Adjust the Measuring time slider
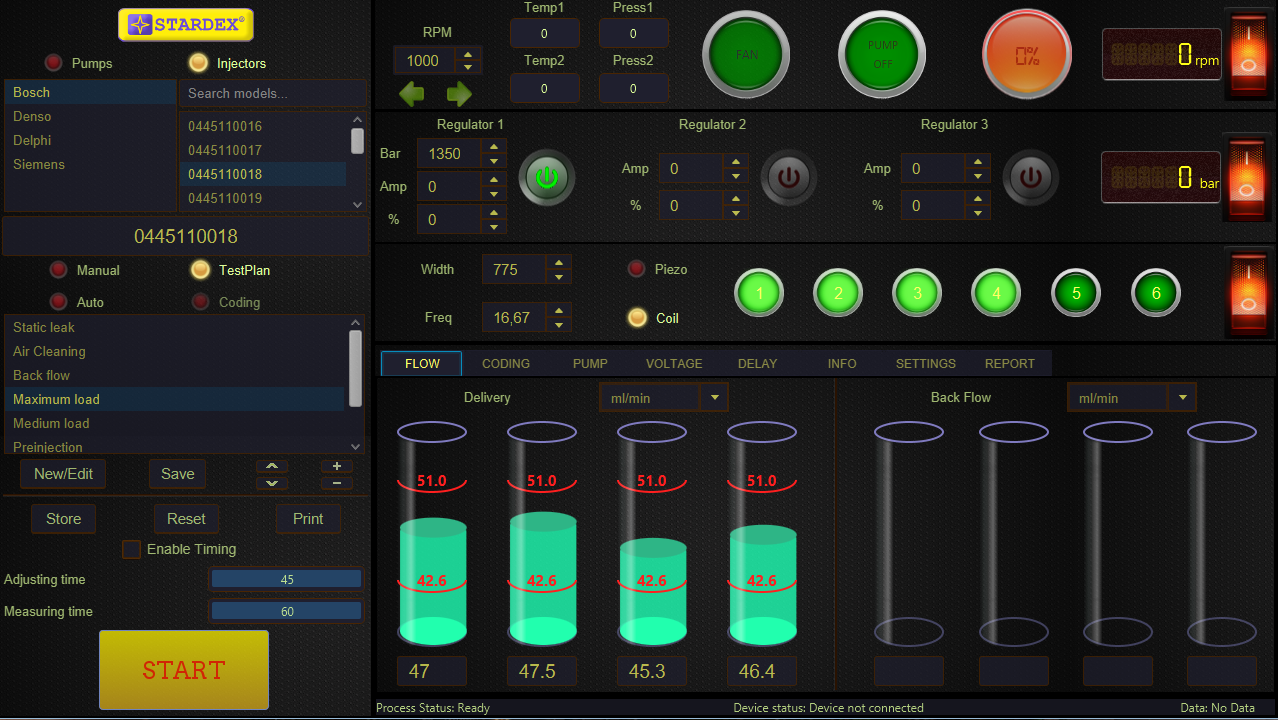 coord(286,611)
